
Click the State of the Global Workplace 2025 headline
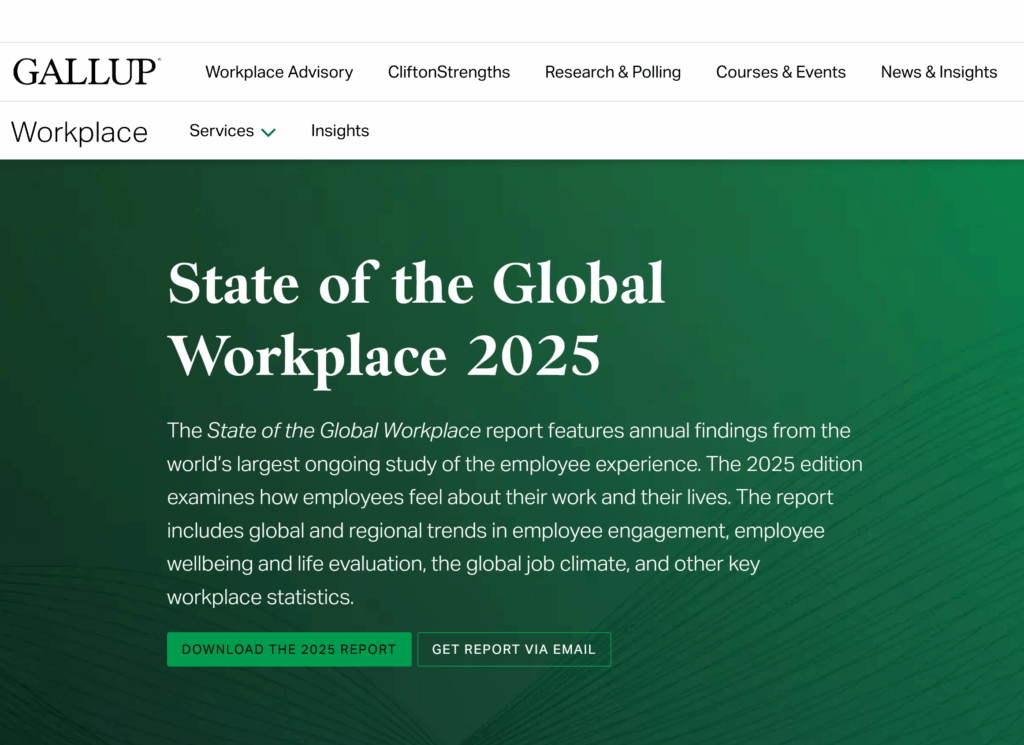pos(417,318)
